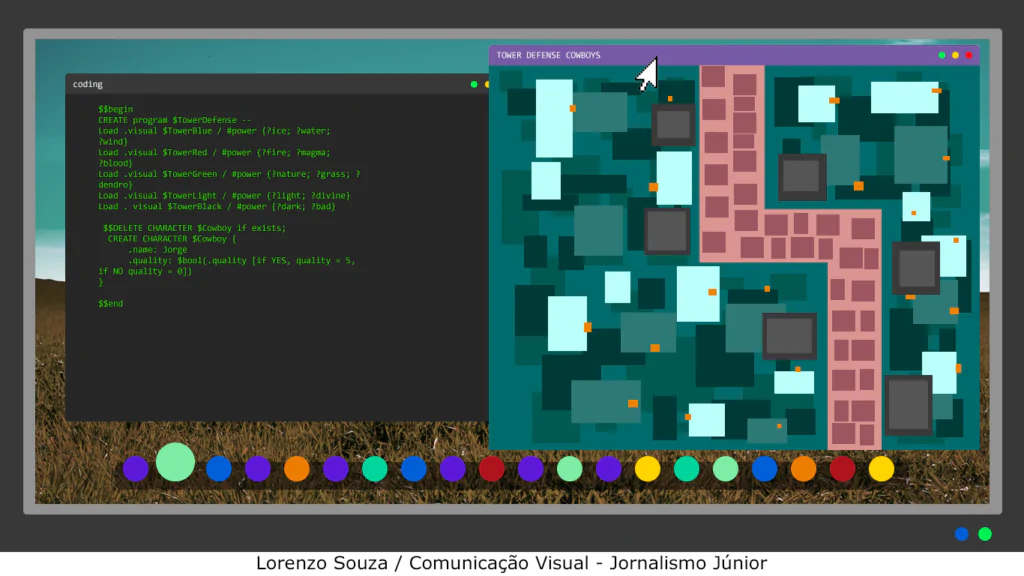1024x576 pixels.
Task: Select the tall light-cyan block in map's top-left
Action: (554, 118)
